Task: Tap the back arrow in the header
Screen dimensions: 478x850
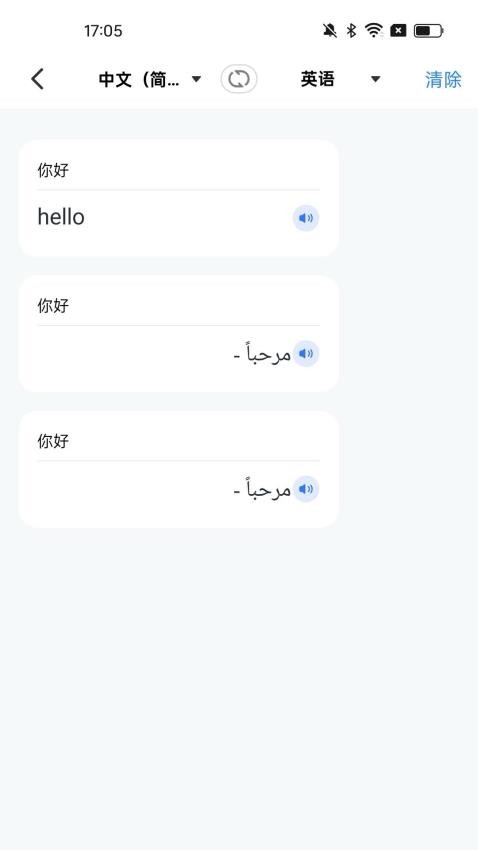Action: pyautogui.click(x=37, y=79)
